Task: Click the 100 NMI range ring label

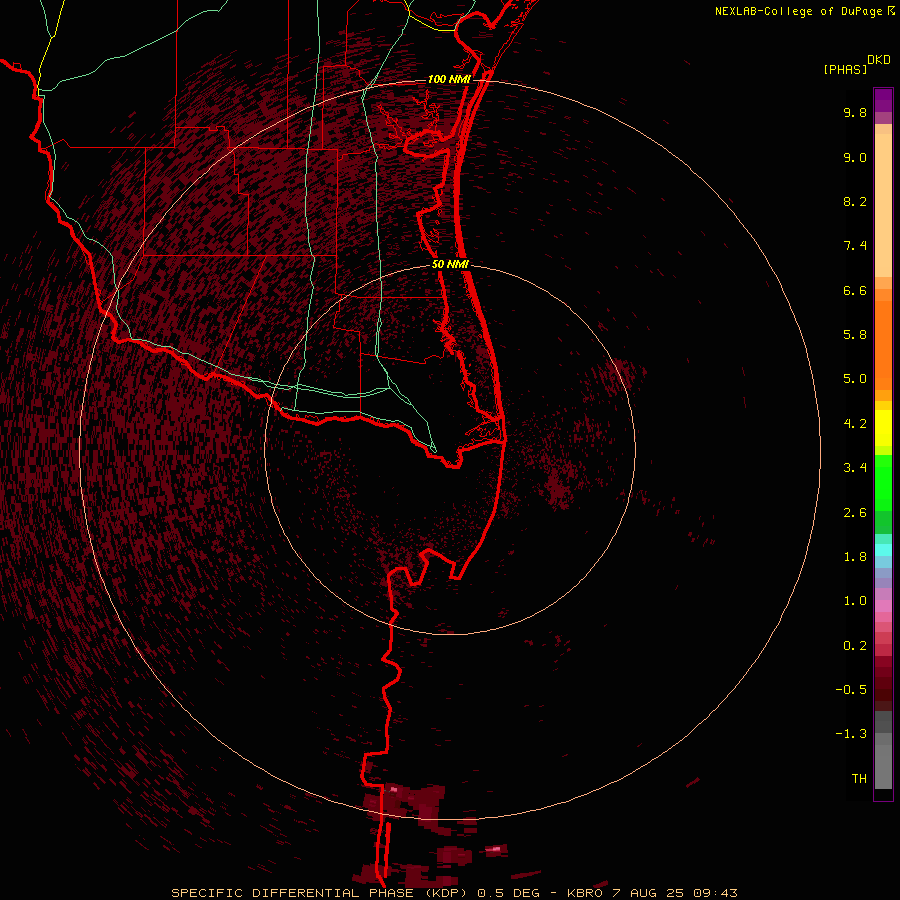Action: pos(449,79)
